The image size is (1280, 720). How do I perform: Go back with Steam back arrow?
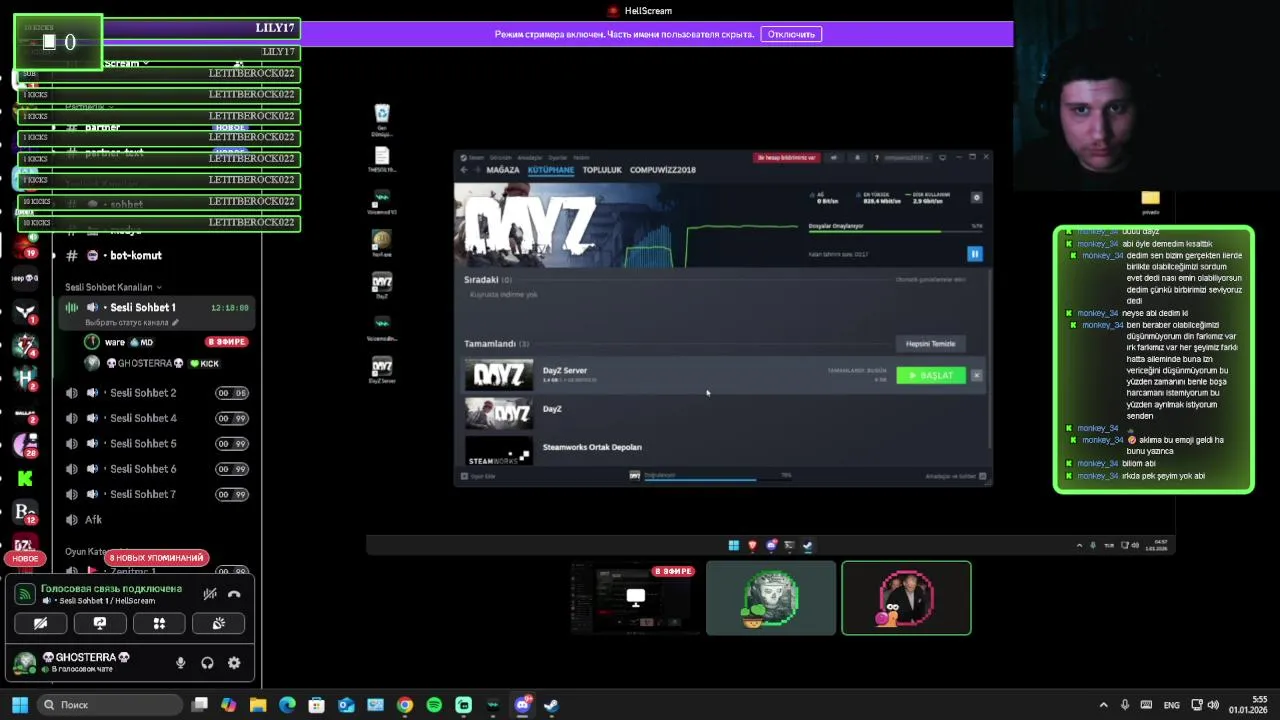(464, 170)
